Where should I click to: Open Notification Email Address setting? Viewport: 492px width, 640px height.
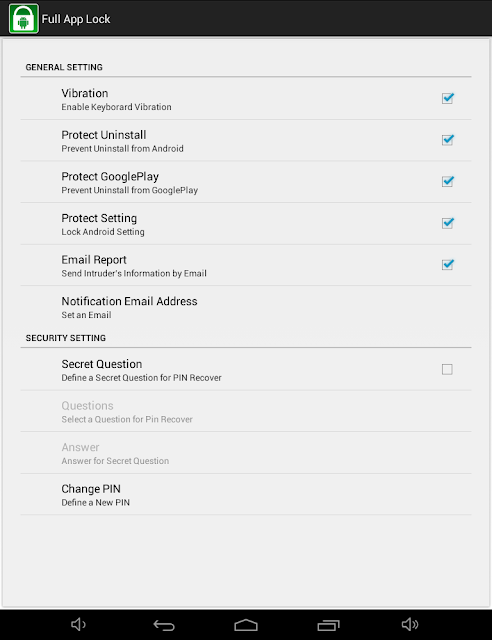pyautogui.click(x=246, y=307)
